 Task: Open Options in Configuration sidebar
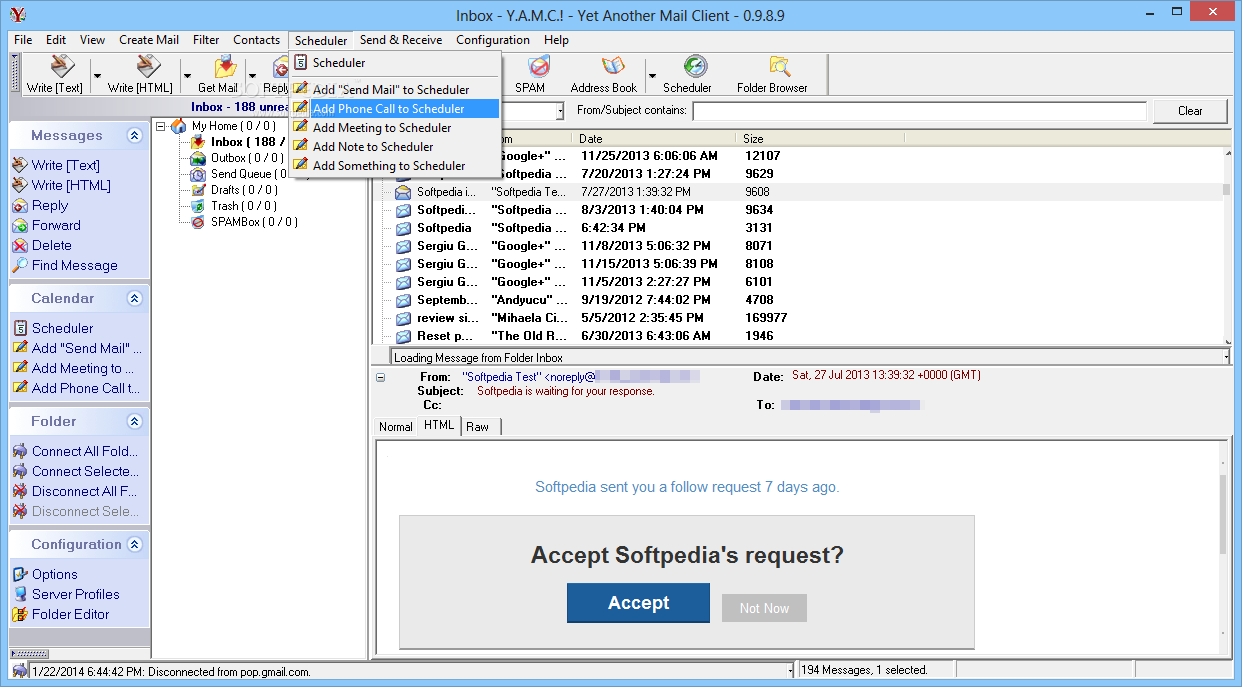click(55, 574)
